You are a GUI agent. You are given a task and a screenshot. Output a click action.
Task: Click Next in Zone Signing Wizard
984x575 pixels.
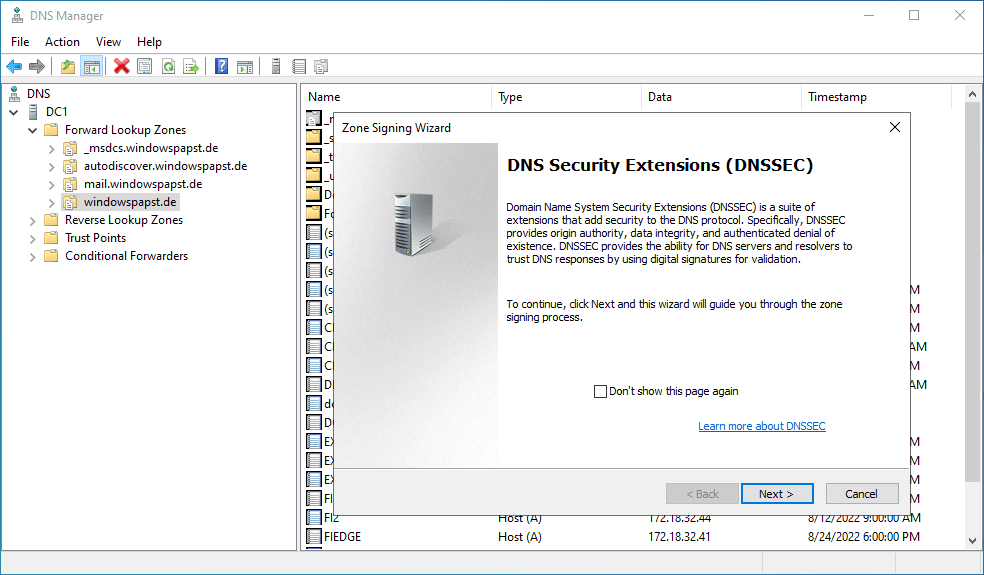[776, 494]
